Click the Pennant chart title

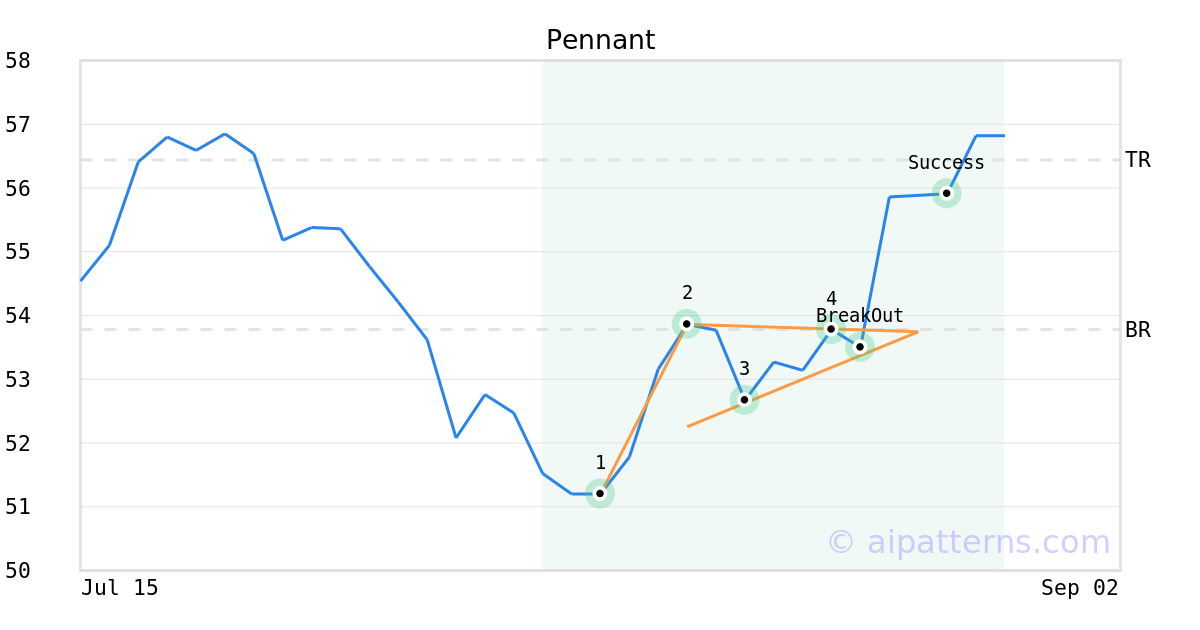pyautogui.click(x=600, y=41)
